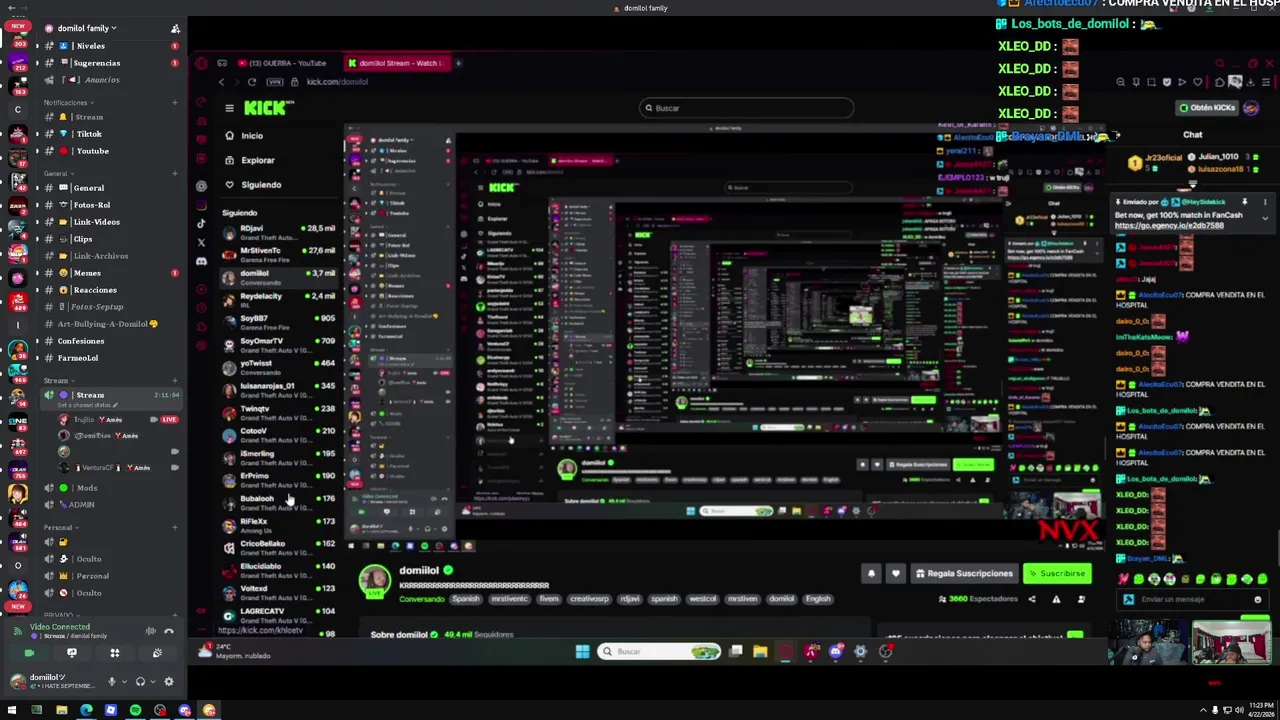Open the Discord invite people icon
Viewport: 1280px width, 720px height.
tap(175, 29)
